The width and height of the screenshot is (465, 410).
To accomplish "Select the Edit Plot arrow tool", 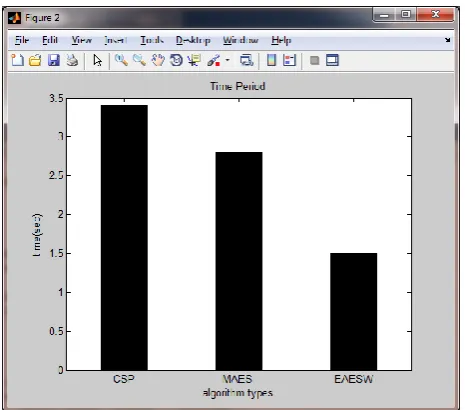I will click(97, 61).
